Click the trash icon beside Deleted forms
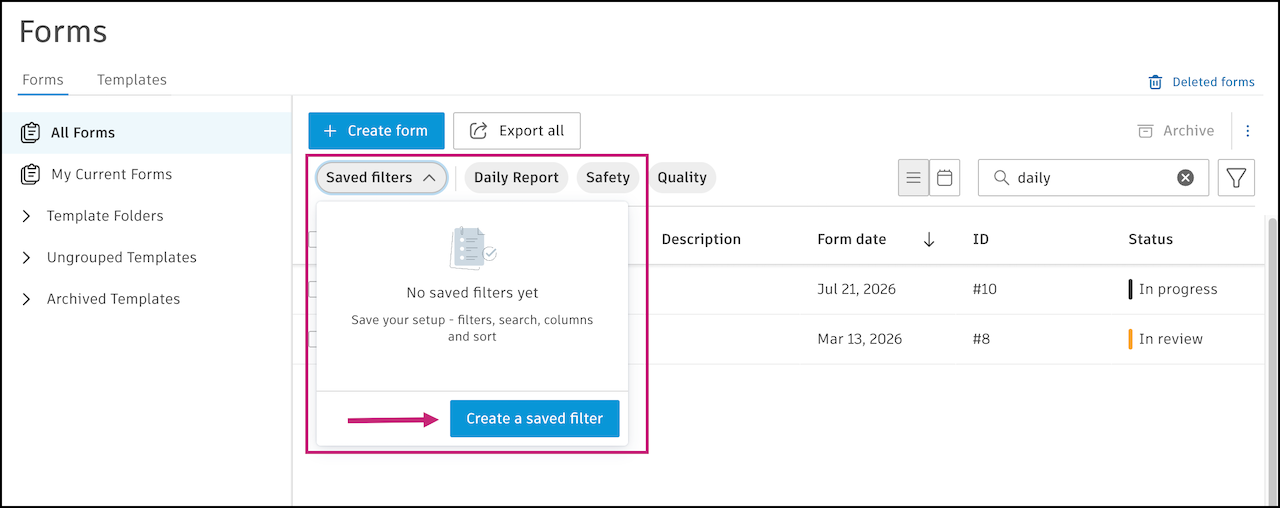 point(1155,82)
